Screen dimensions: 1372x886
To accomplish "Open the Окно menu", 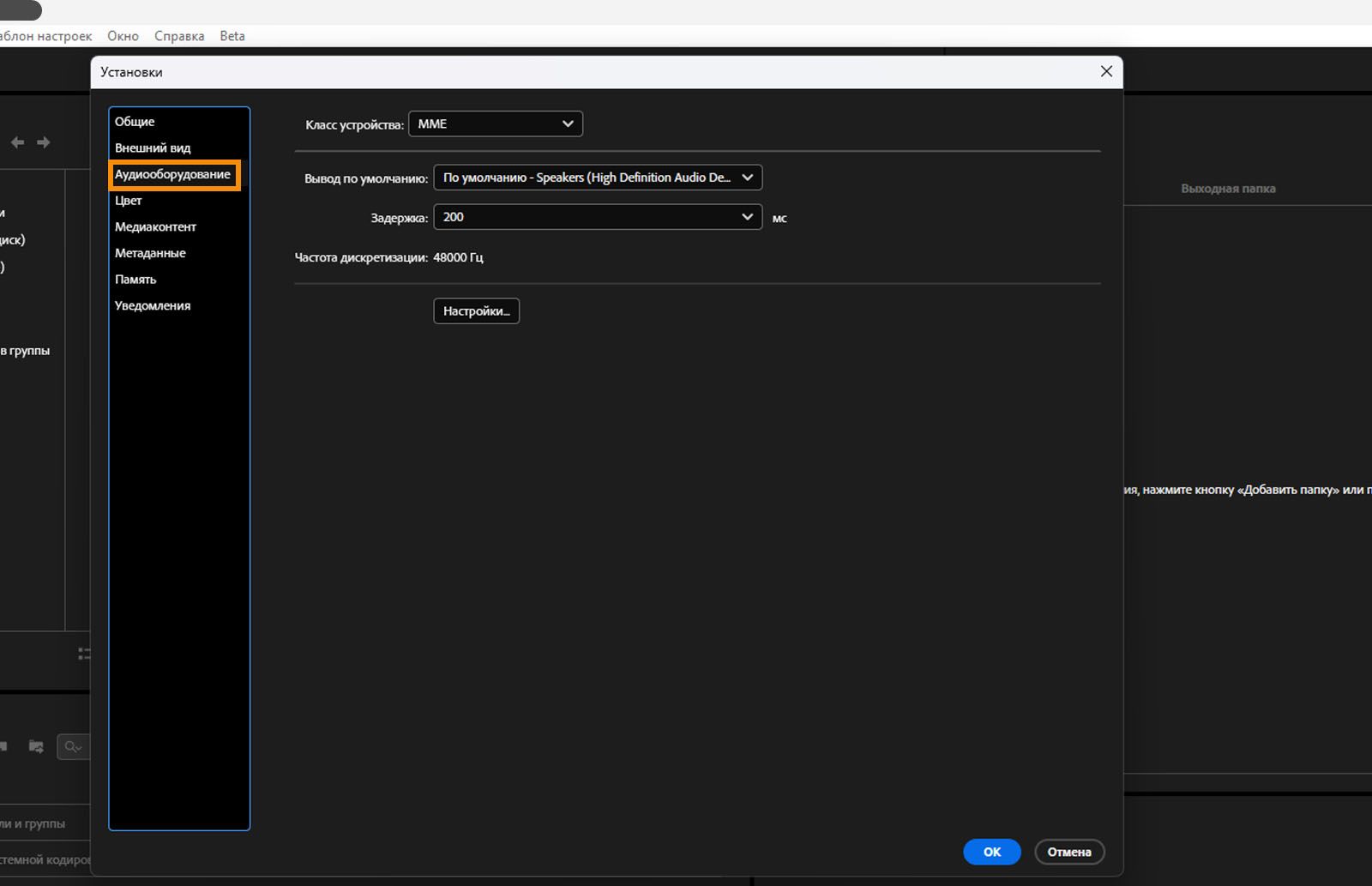I will tap(123, 36).
